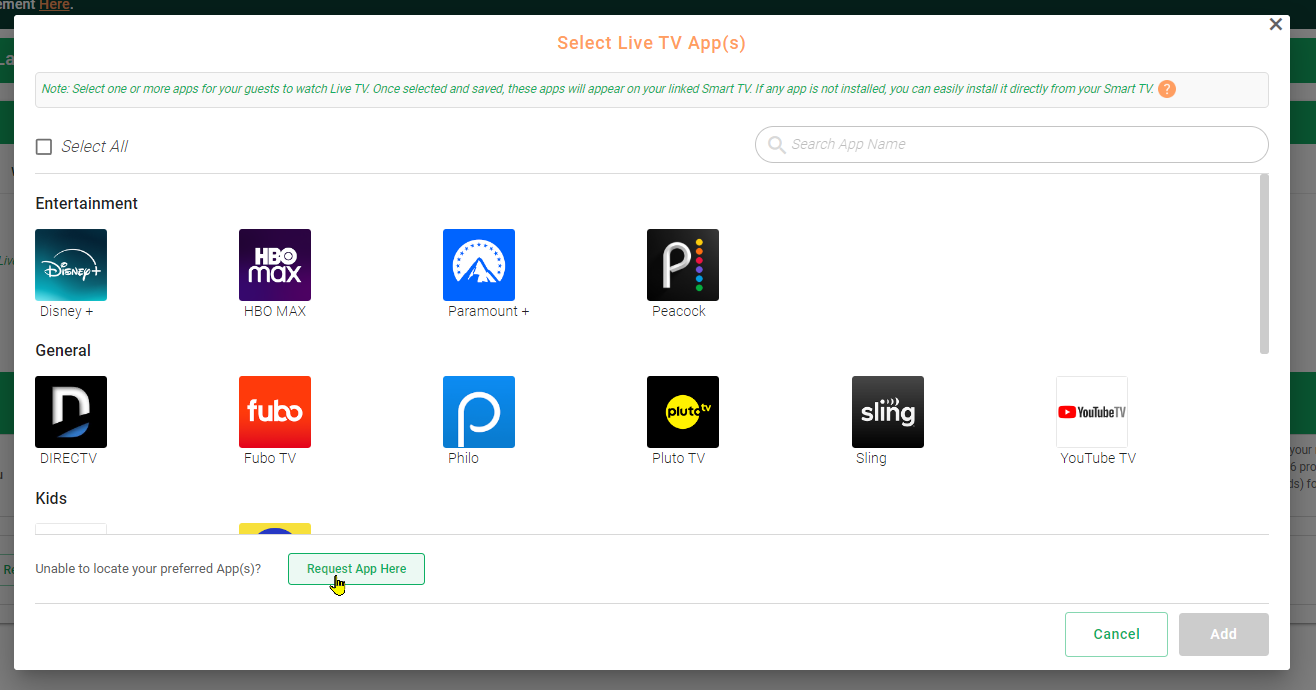This screenshot has height=690, width=1316.
Task: Click the YouTube TV label text
Action: click(x=1098, y=458)
